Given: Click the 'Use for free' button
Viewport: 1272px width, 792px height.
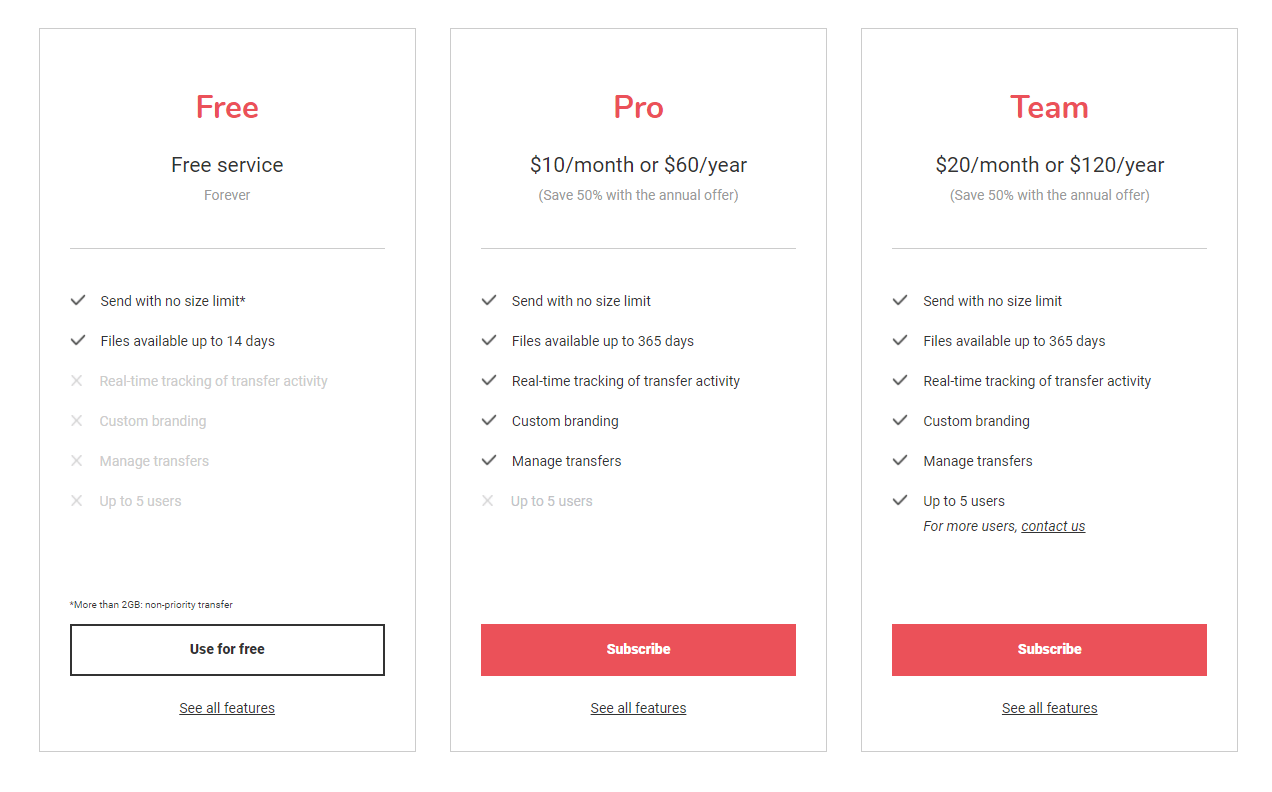Looking at the screenshot, I should coord(227,649).
